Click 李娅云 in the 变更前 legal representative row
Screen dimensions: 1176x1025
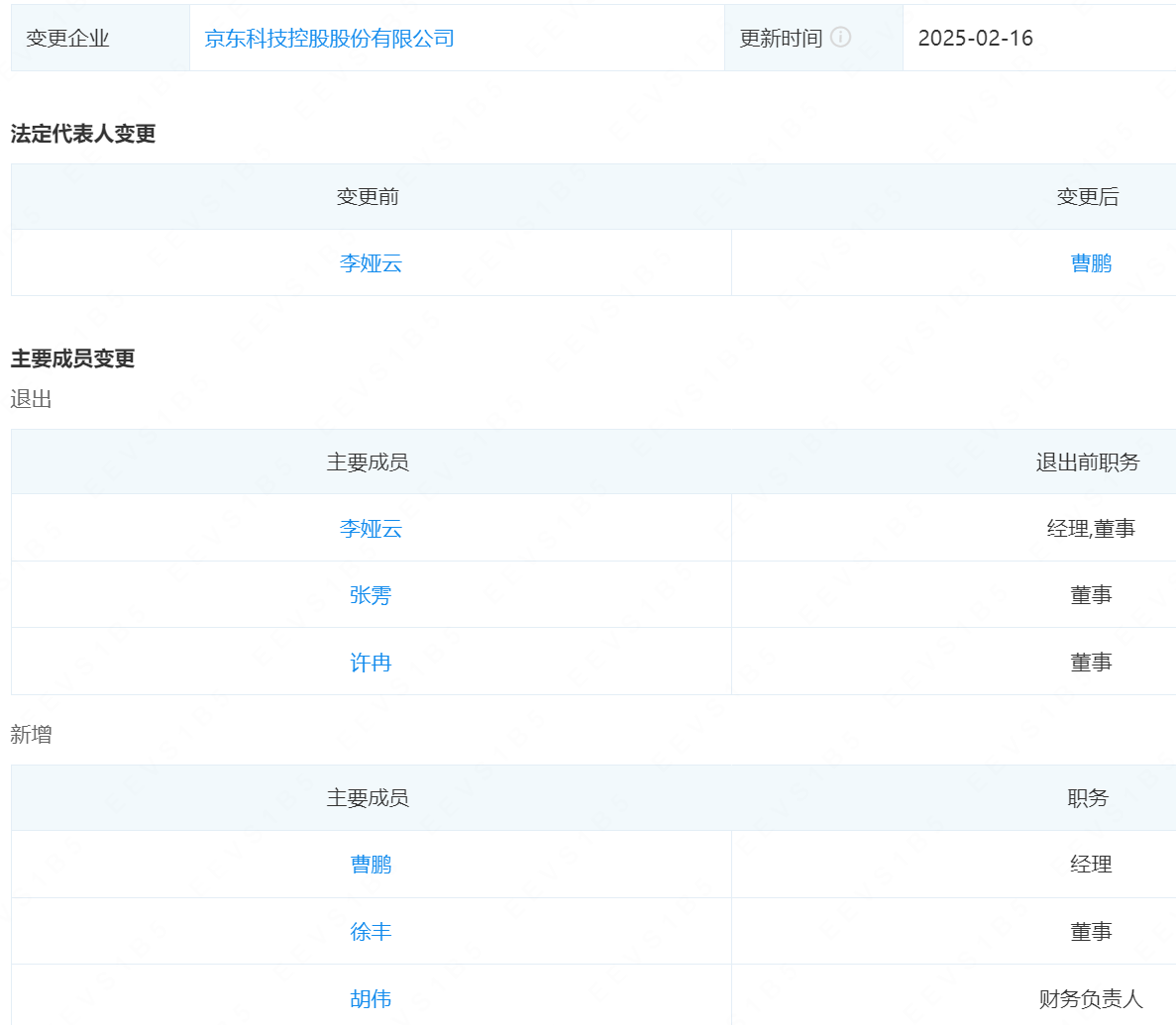click(371, 263)
